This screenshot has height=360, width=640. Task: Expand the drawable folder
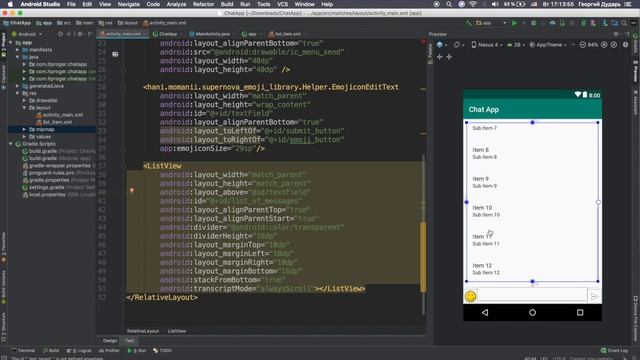[x=24, y=100]
